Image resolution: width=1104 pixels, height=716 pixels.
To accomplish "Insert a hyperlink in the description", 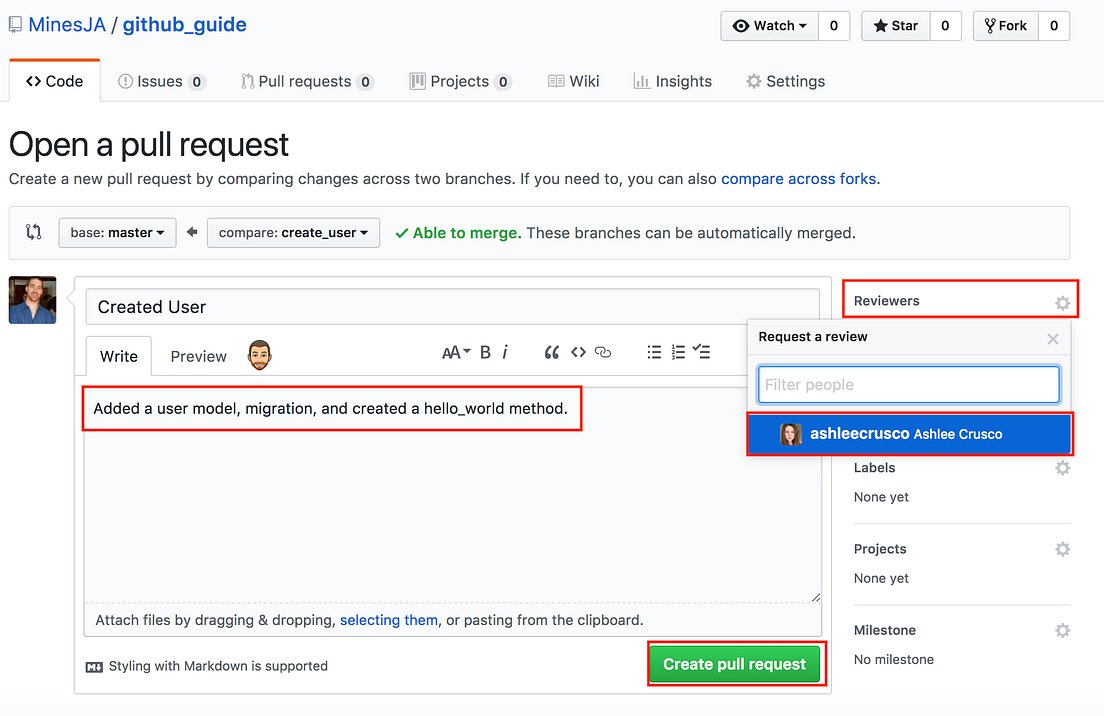I will click(604, 352).
